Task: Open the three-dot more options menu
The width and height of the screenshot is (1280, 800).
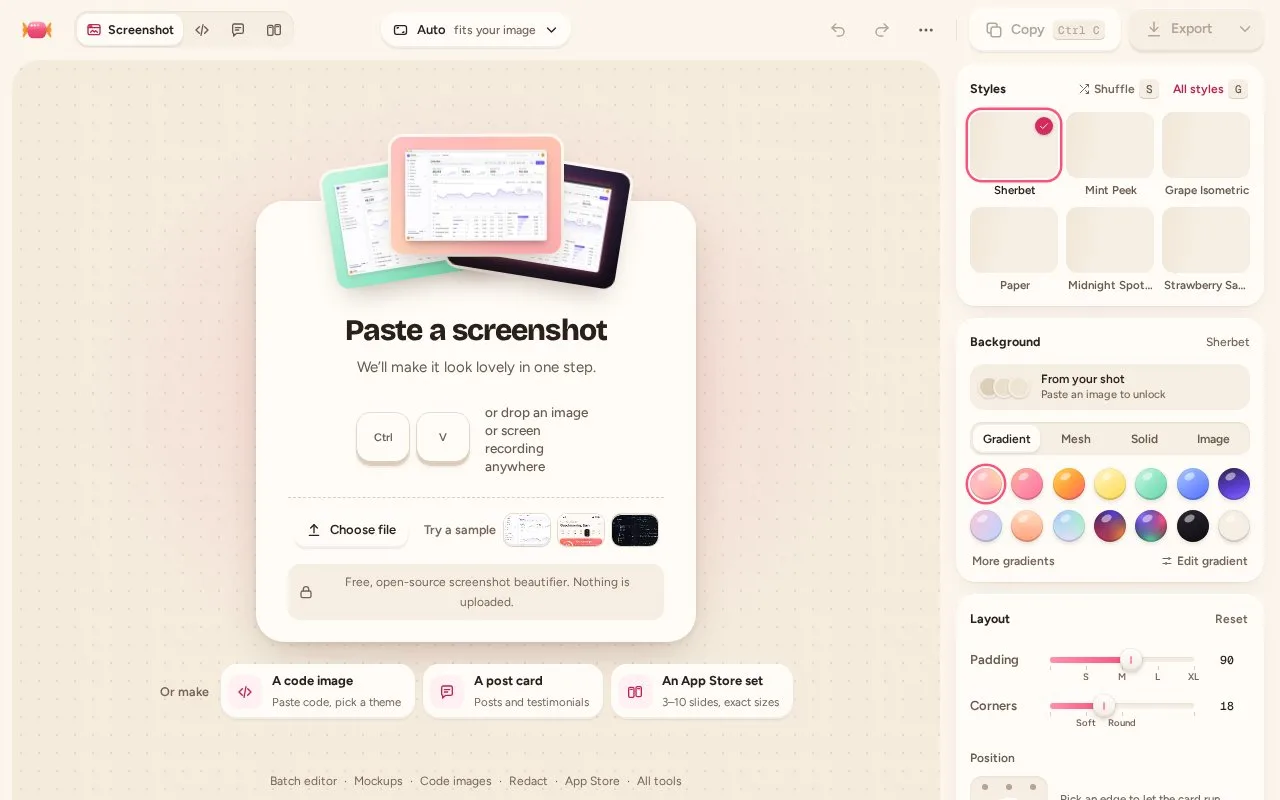Action: coord(926,30)
